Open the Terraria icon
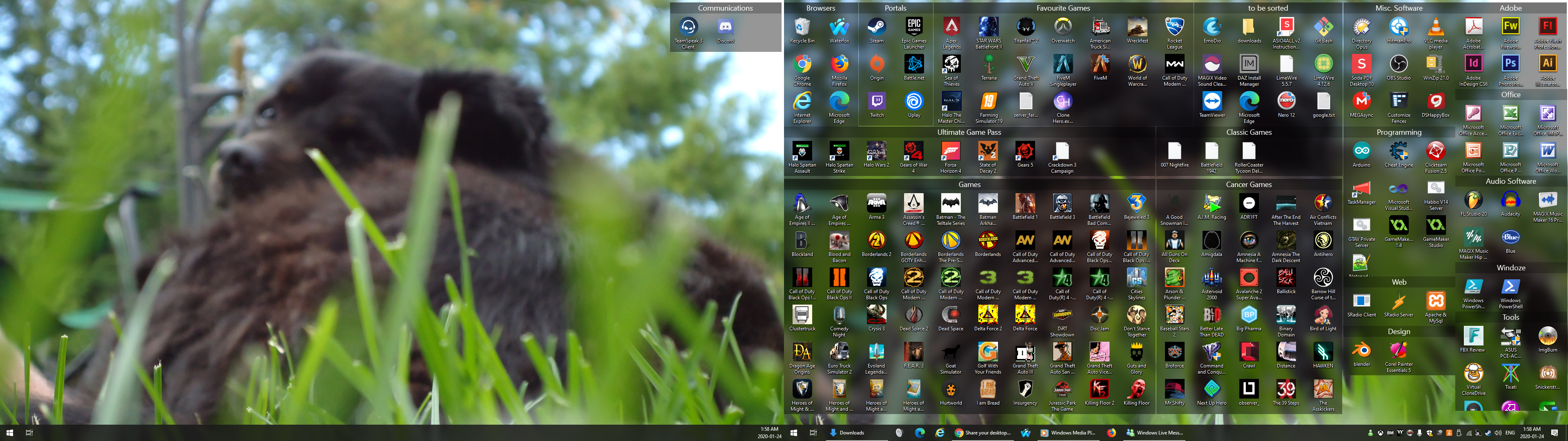Screen dimensions: 1568x441 click(x=989, y=68)
